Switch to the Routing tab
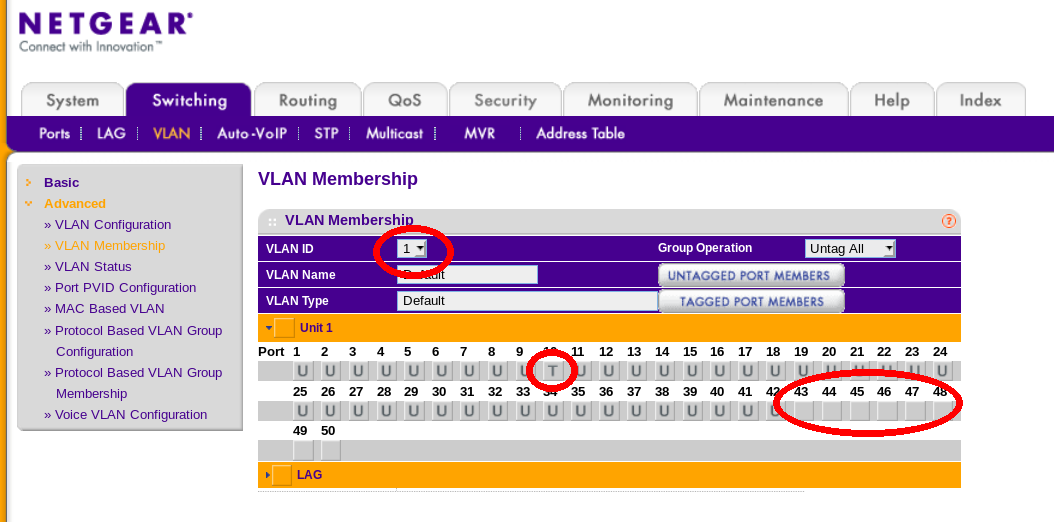Viewport: 1054px width, 522px height. click(308, 100)
